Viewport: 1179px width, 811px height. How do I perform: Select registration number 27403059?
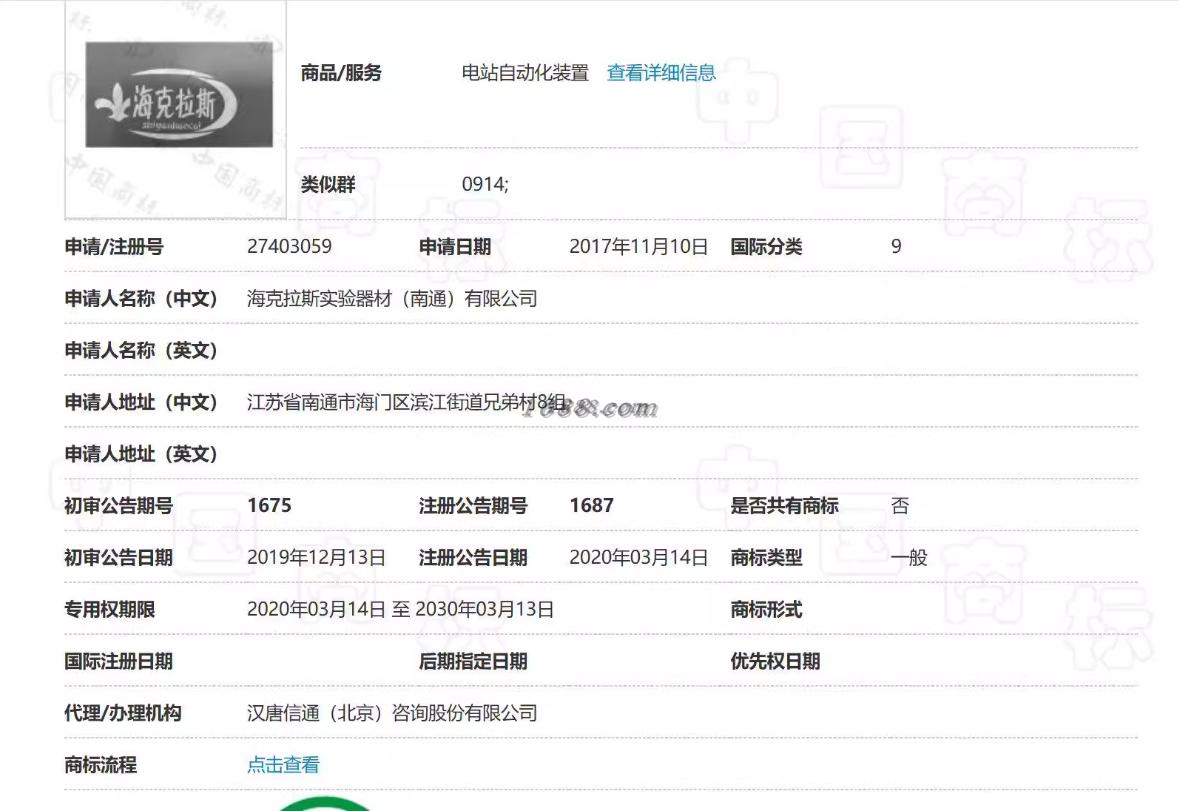tap(289, 247)
